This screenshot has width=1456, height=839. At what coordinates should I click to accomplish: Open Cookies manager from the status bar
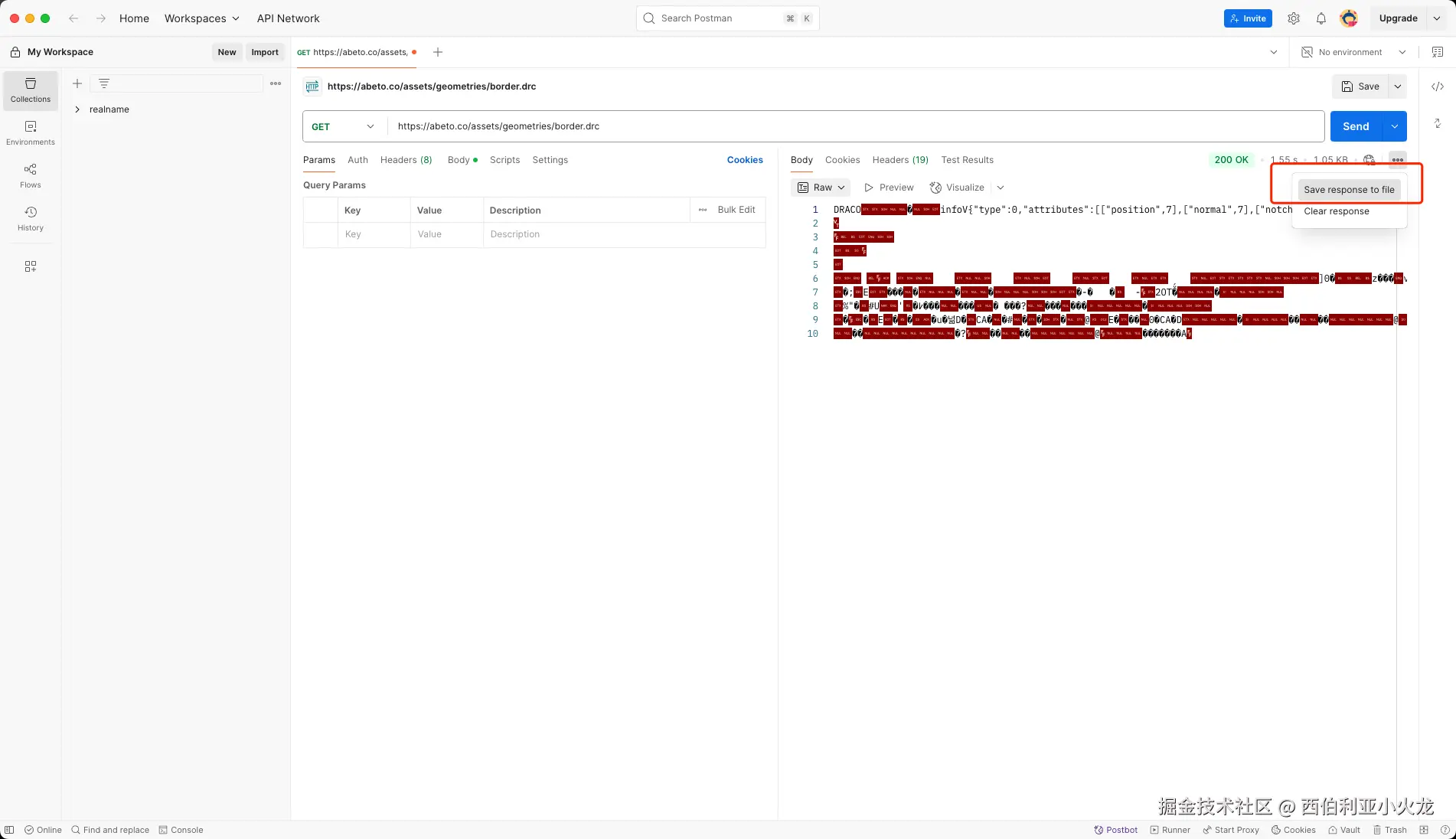click(x=1294, y=830)
